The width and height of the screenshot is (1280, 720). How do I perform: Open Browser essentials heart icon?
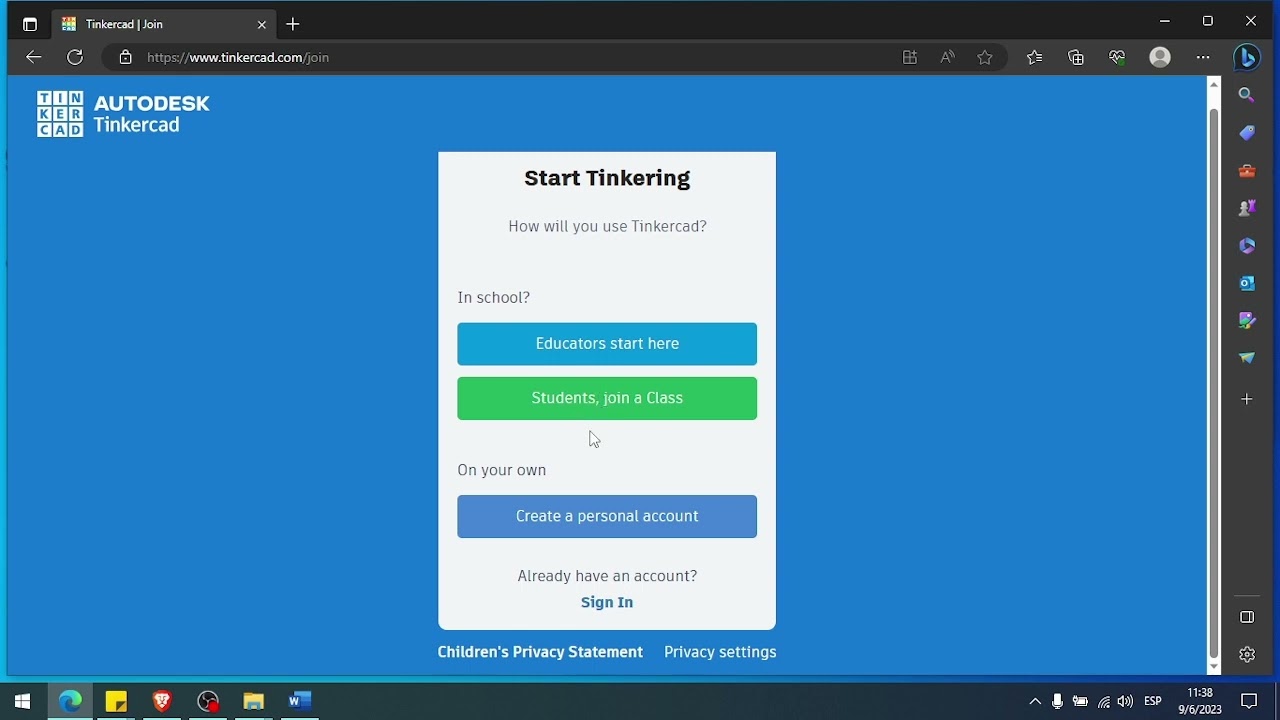click(x=1118, y=57)
